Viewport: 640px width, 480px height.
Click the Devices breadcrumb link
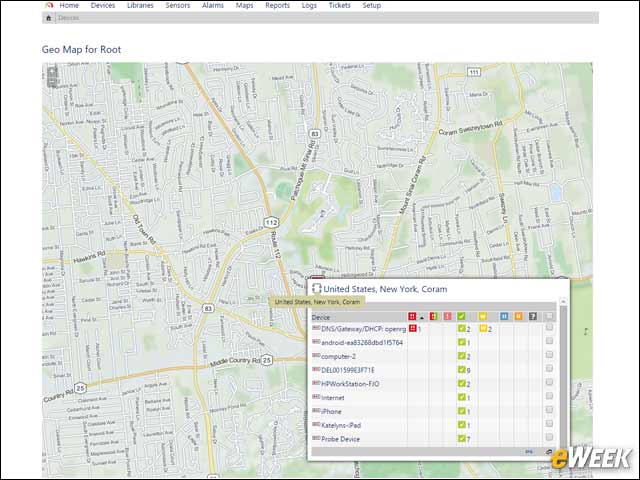[x=69, y=18]
